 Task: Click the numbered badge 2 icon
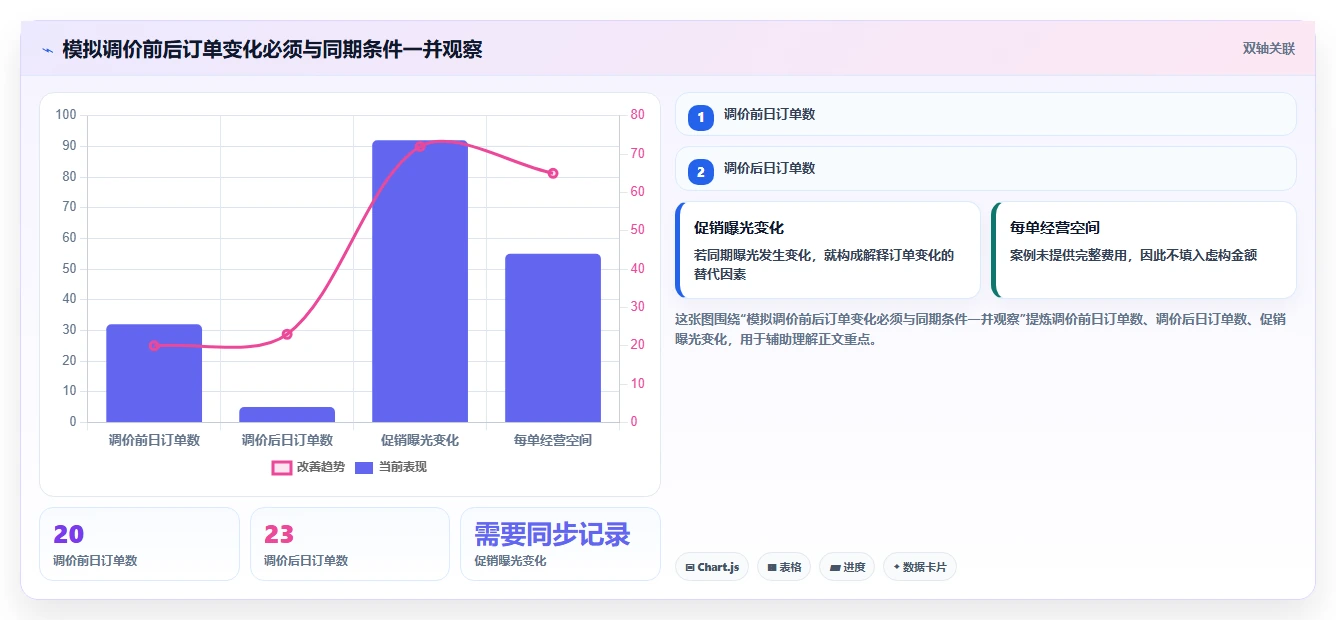701,171
